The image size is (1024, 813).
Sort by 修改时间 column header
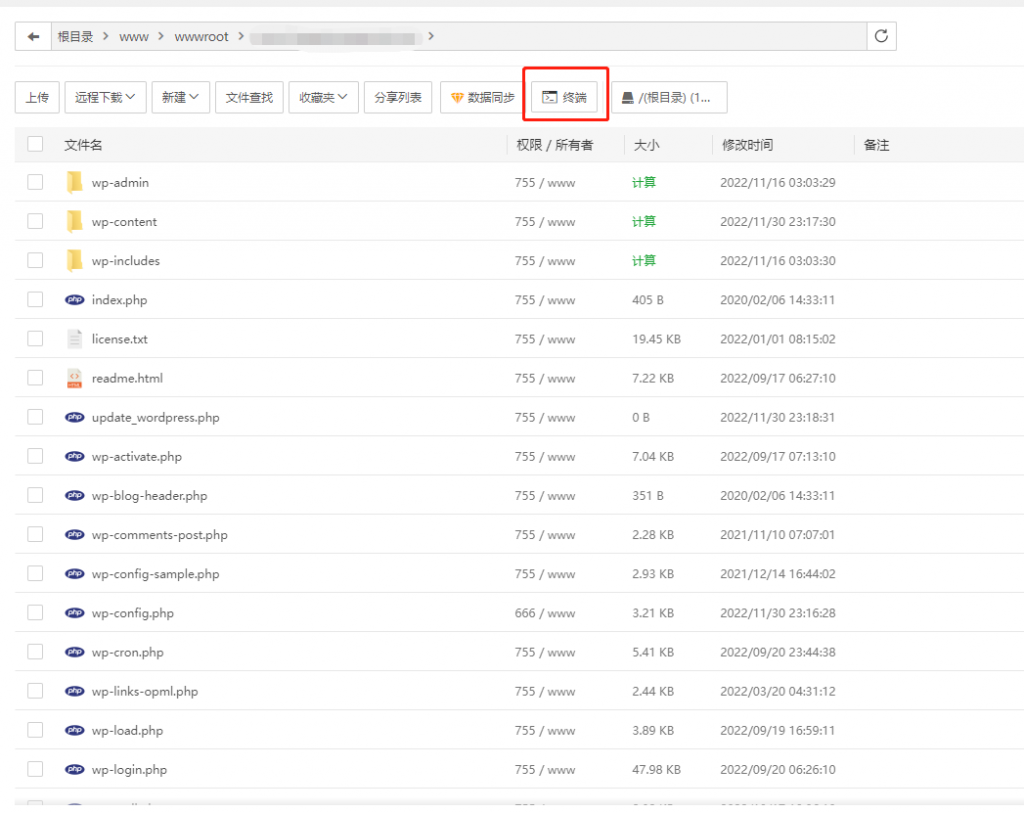(747, 145)
